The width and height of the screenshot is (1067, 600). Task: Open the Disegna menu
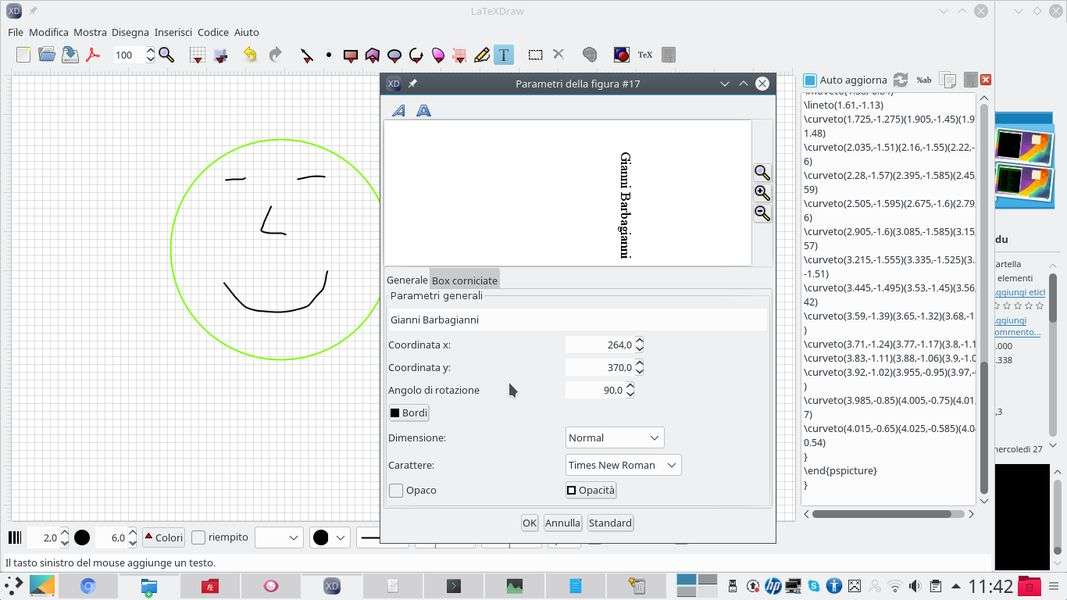[130, 32]
